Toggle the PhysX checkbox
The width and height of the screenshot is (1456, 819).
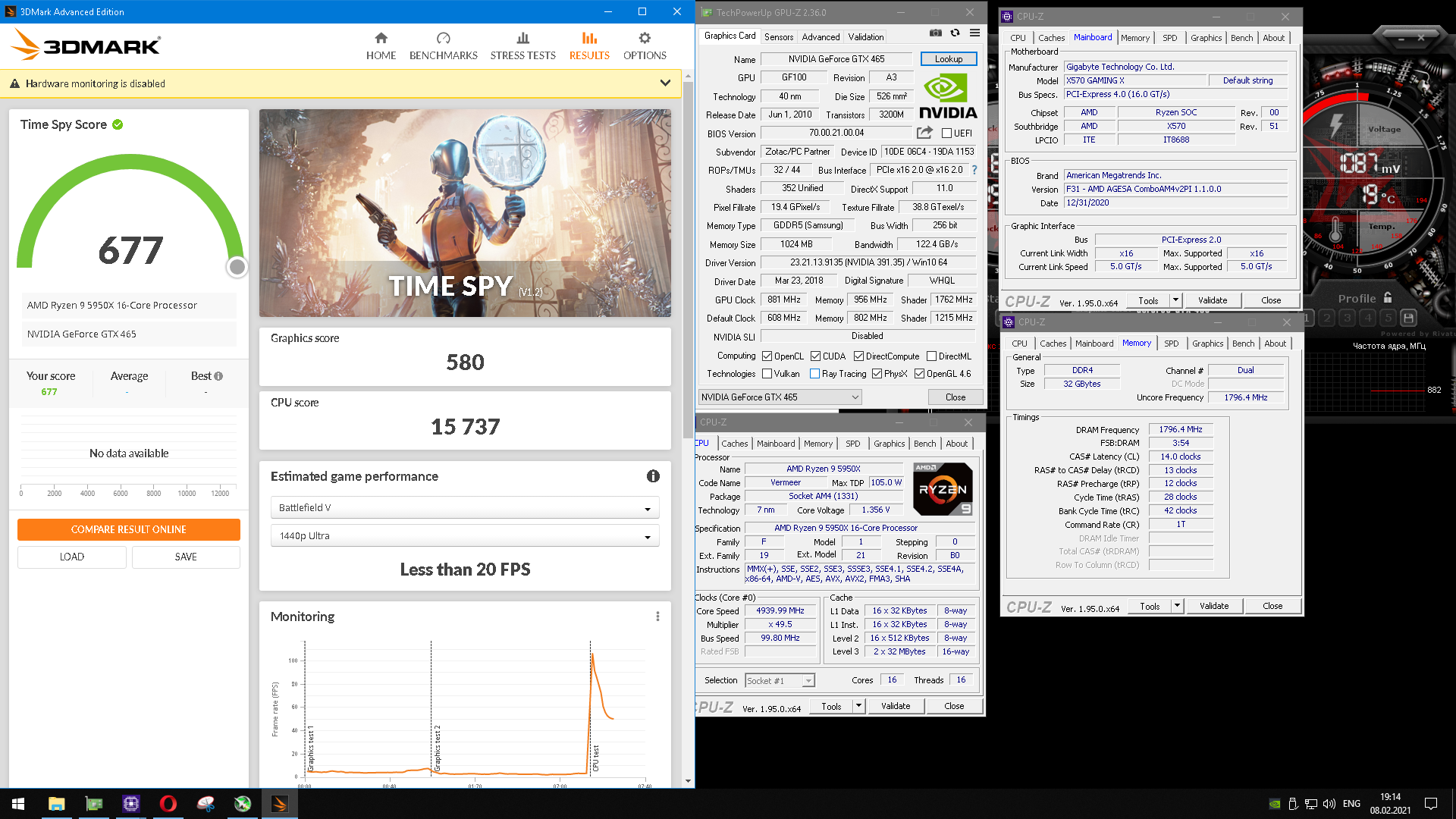coord(877,374)
